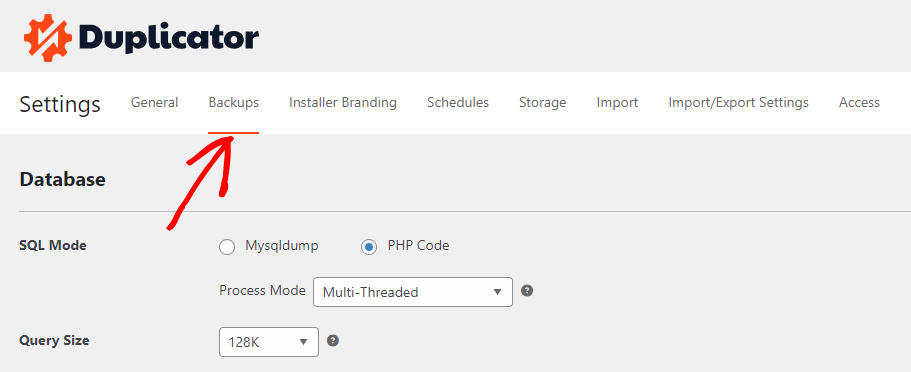911x372 pixels.
Task: Open the Schedules tab
Action: click(x=458, y=103)
